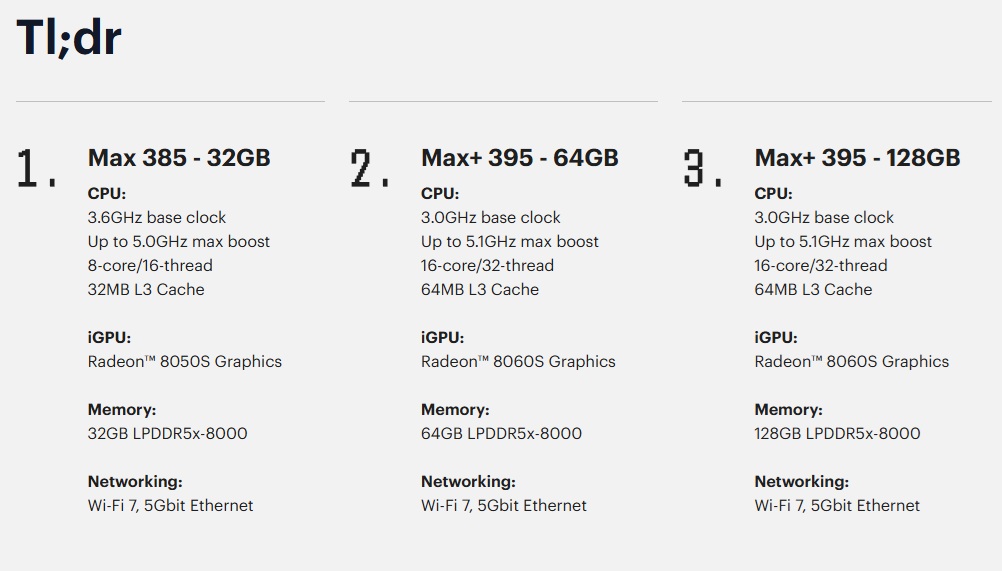Click the 8-core/16-thread spec line
This screenshot has width=1002, height=571.
pyautogui.click(x=150, y=266)
